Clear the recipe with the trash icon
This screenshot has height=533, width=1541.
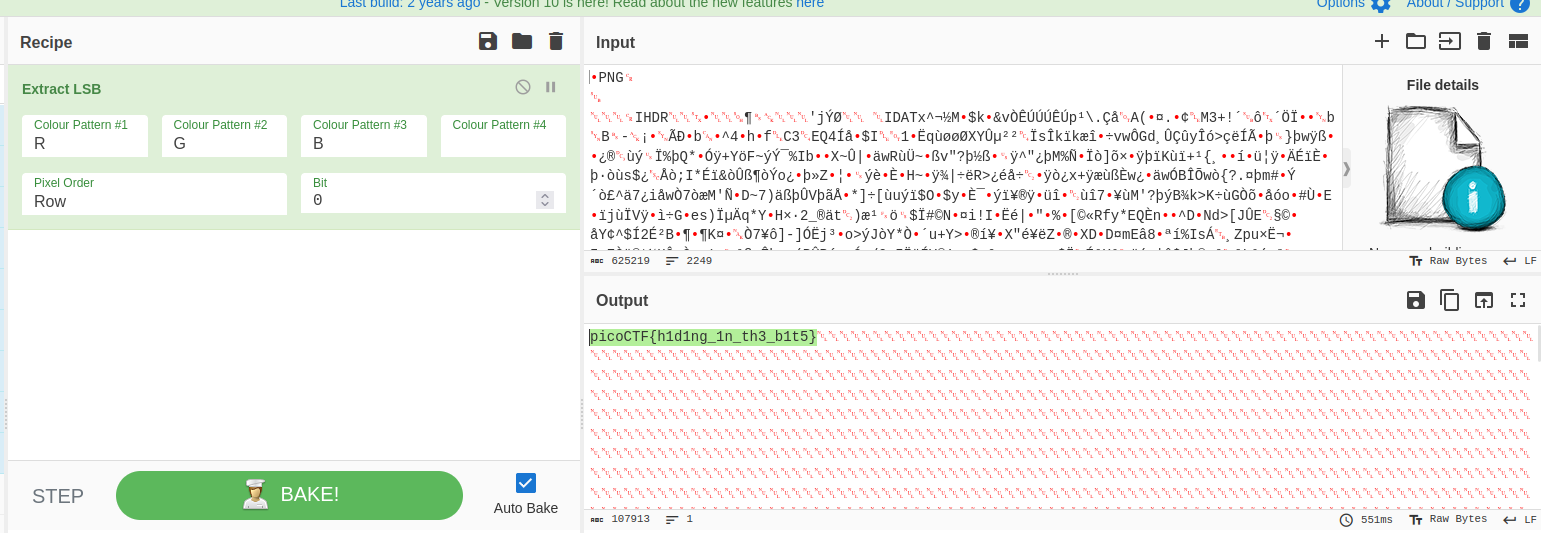[556, 41]
